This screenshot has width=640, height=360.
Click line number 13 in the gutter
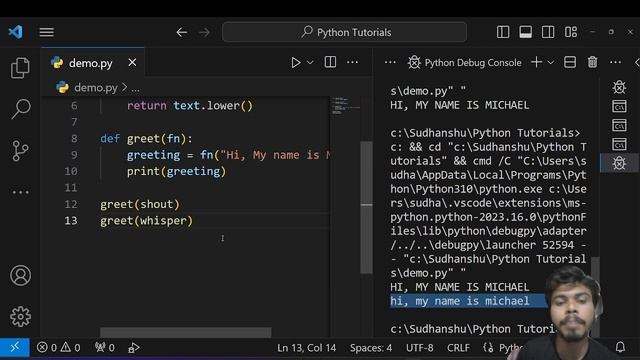71,221
